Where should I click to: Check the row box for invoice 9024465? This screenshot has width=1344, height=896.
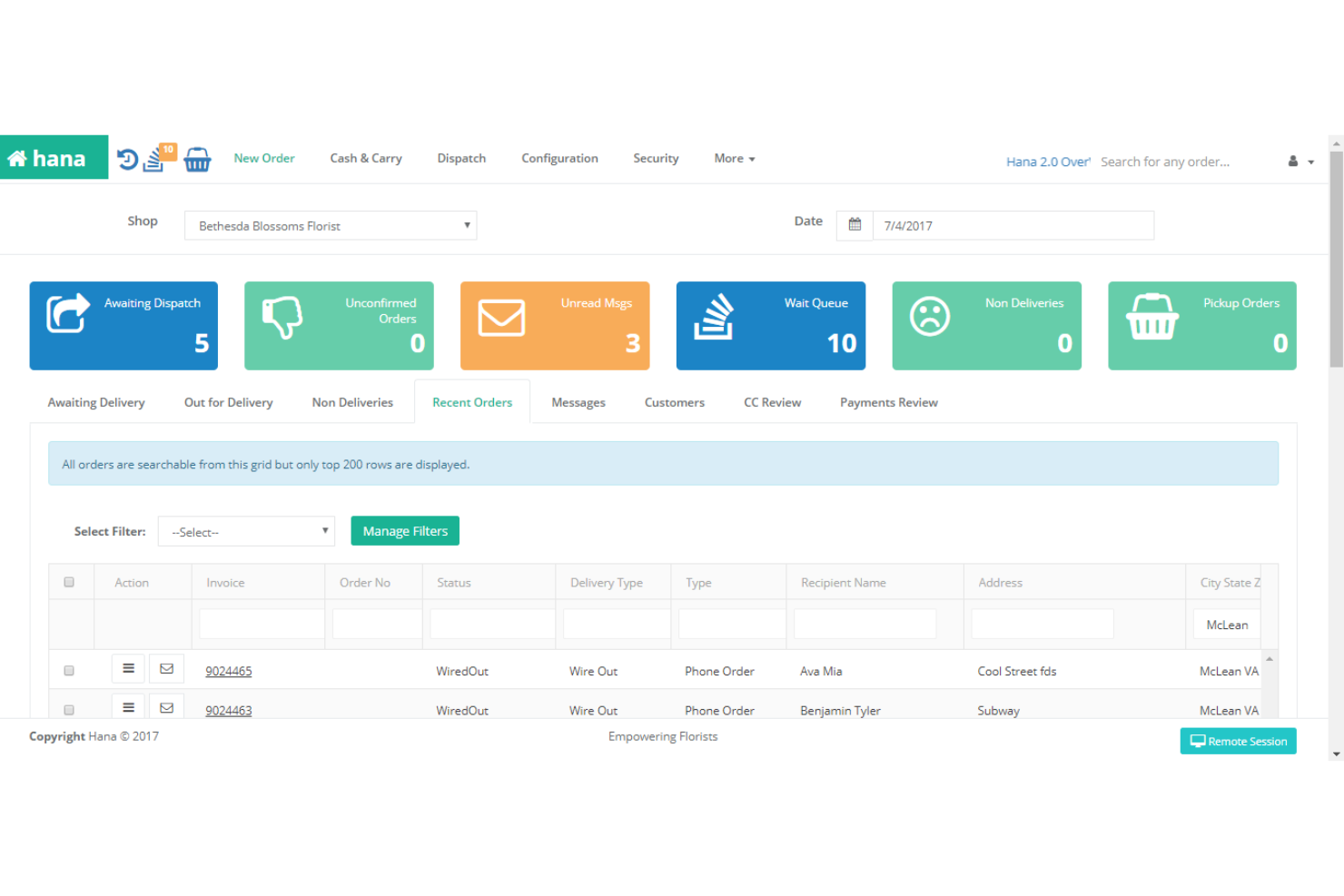tap(69, 671)
